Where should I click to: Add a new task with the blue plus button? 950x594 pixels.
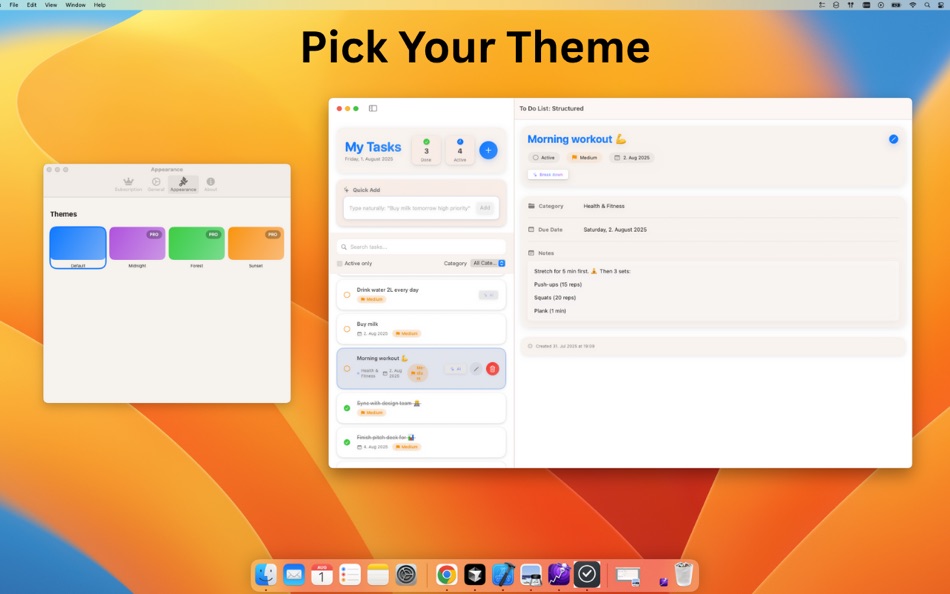pos(488,150)
